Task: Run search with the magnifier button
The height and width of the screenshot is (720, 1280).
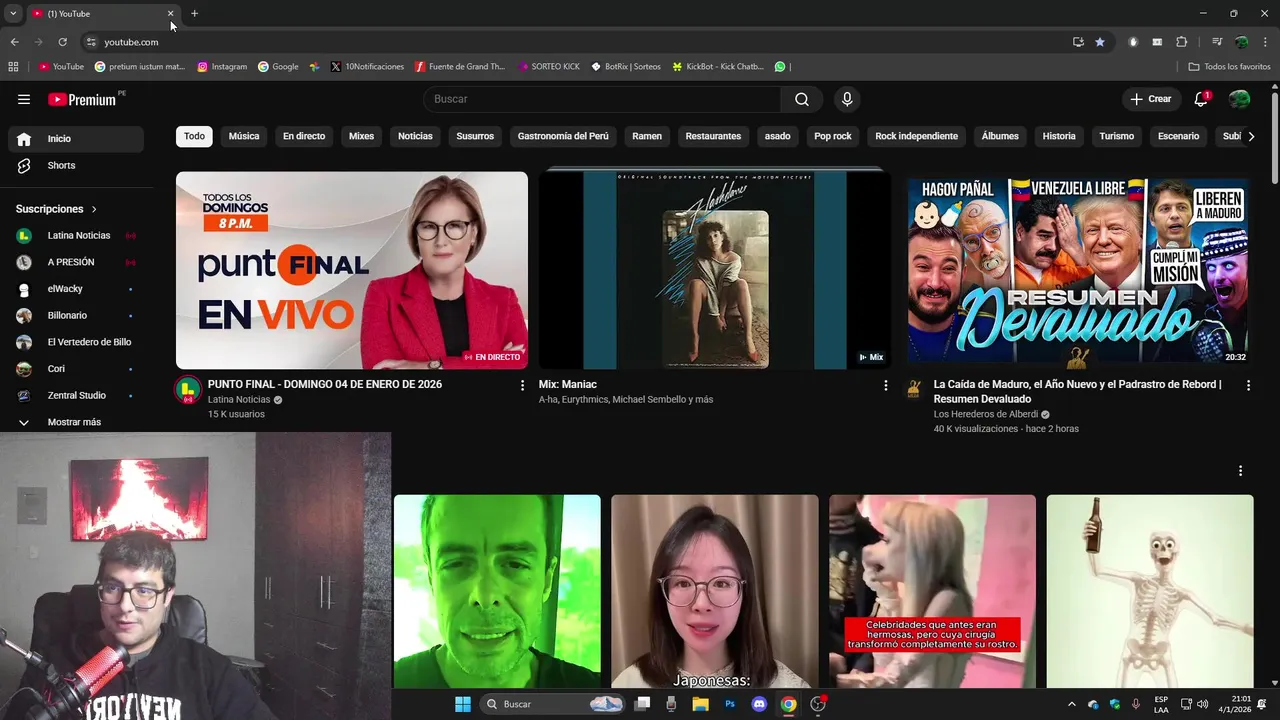Action: [x=802, y=99]
